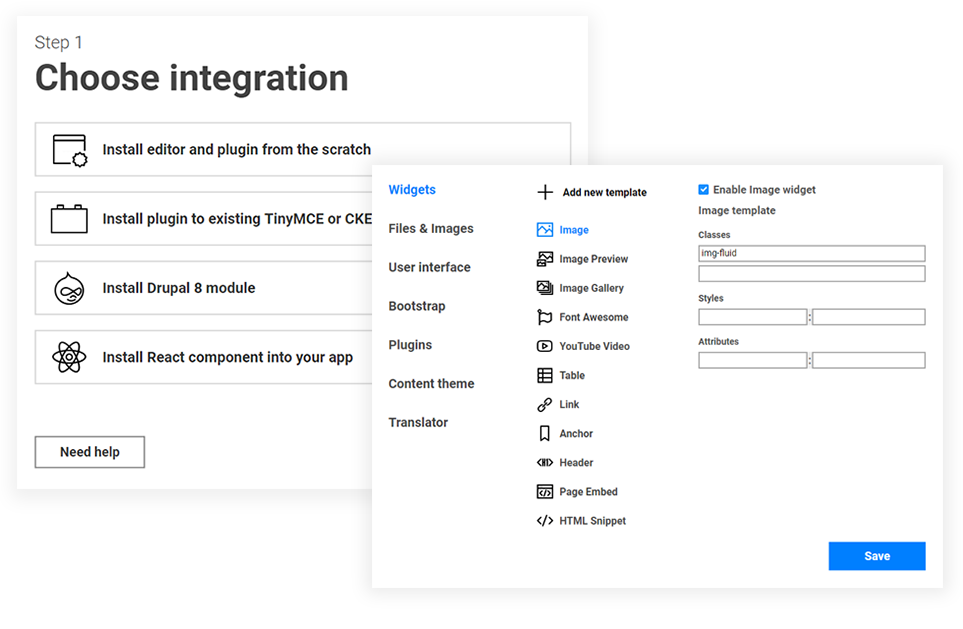
Task: Select the Anchor bookmark icon
Action: click(x=545, y=434)
